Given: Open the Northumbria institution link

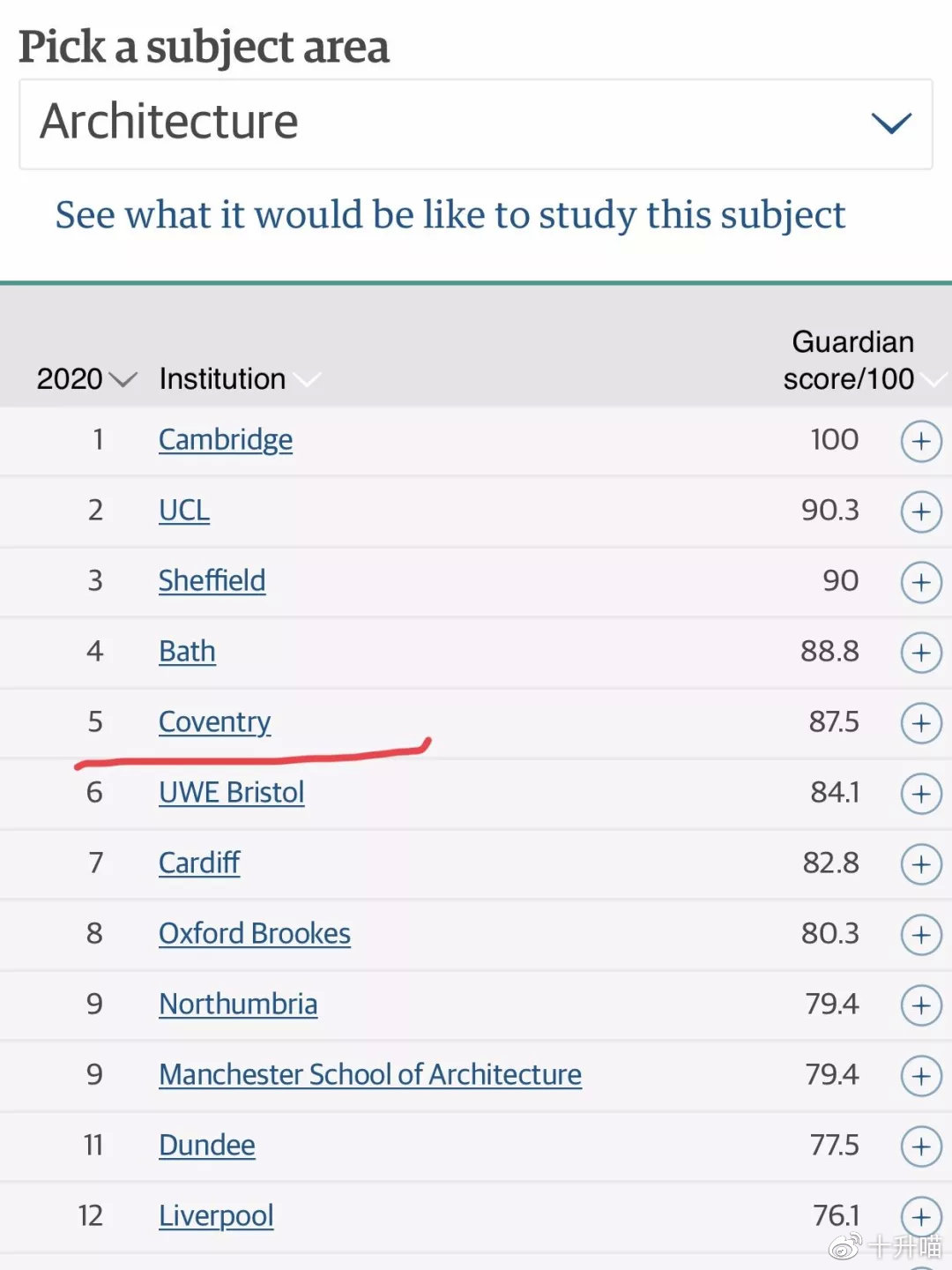Looking at the screenshot, I should point(238,1005).
